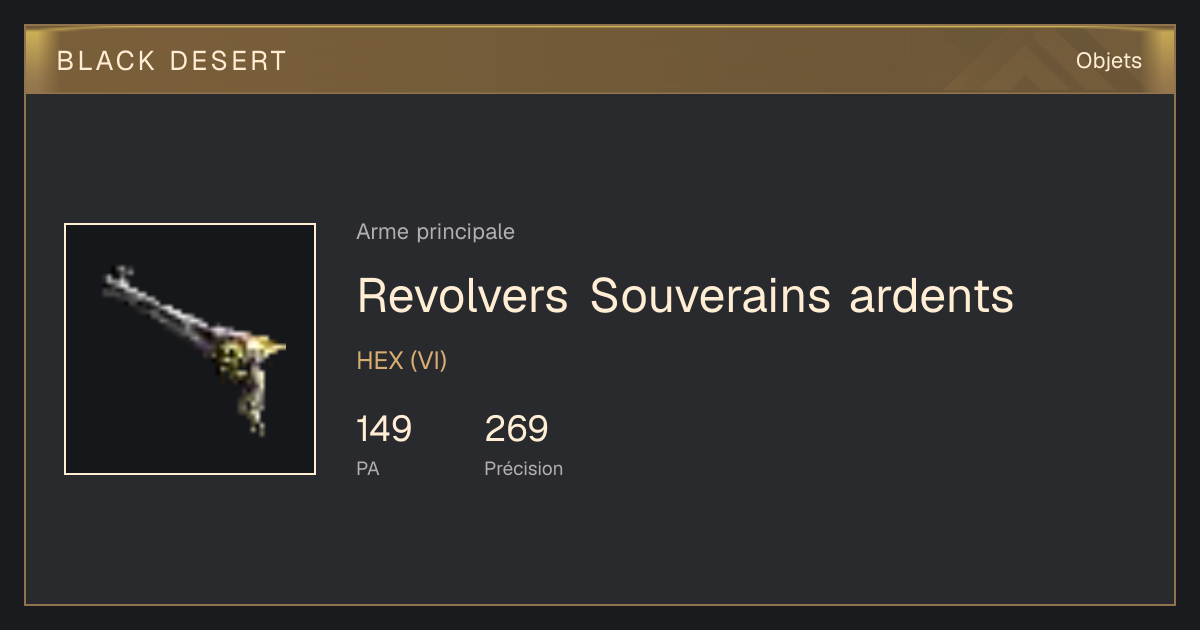Click the word ardents in the item name
Image resolution: width=1200 pixels, height=630 pixels.
pyautogui.click(x=932, y=295)
